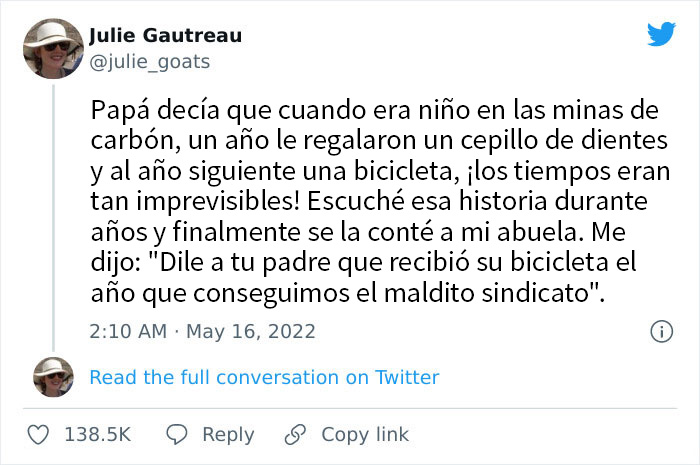Open the Julie Gautreau display name
700x465 pixels.
[165, 37]
